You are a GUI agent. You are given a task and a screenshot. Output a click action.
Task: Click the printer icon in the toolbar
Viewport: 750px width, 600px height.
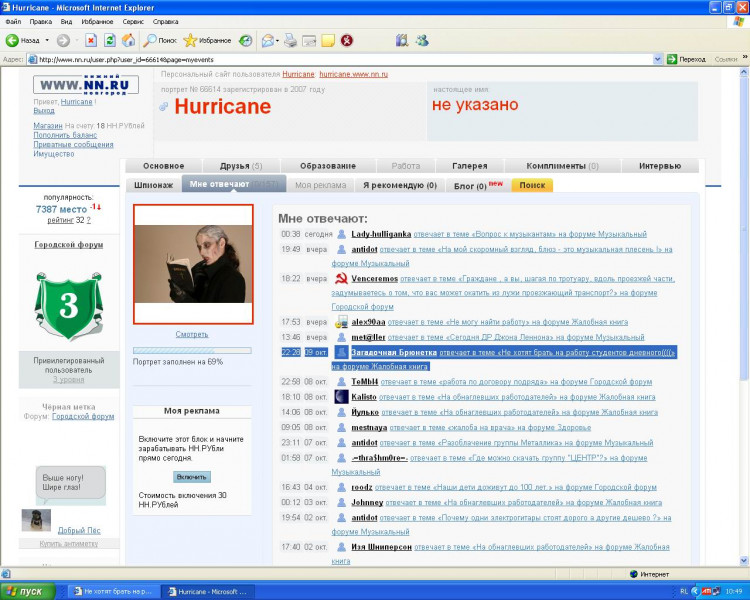pyautogui.click(x=290, y=41)
